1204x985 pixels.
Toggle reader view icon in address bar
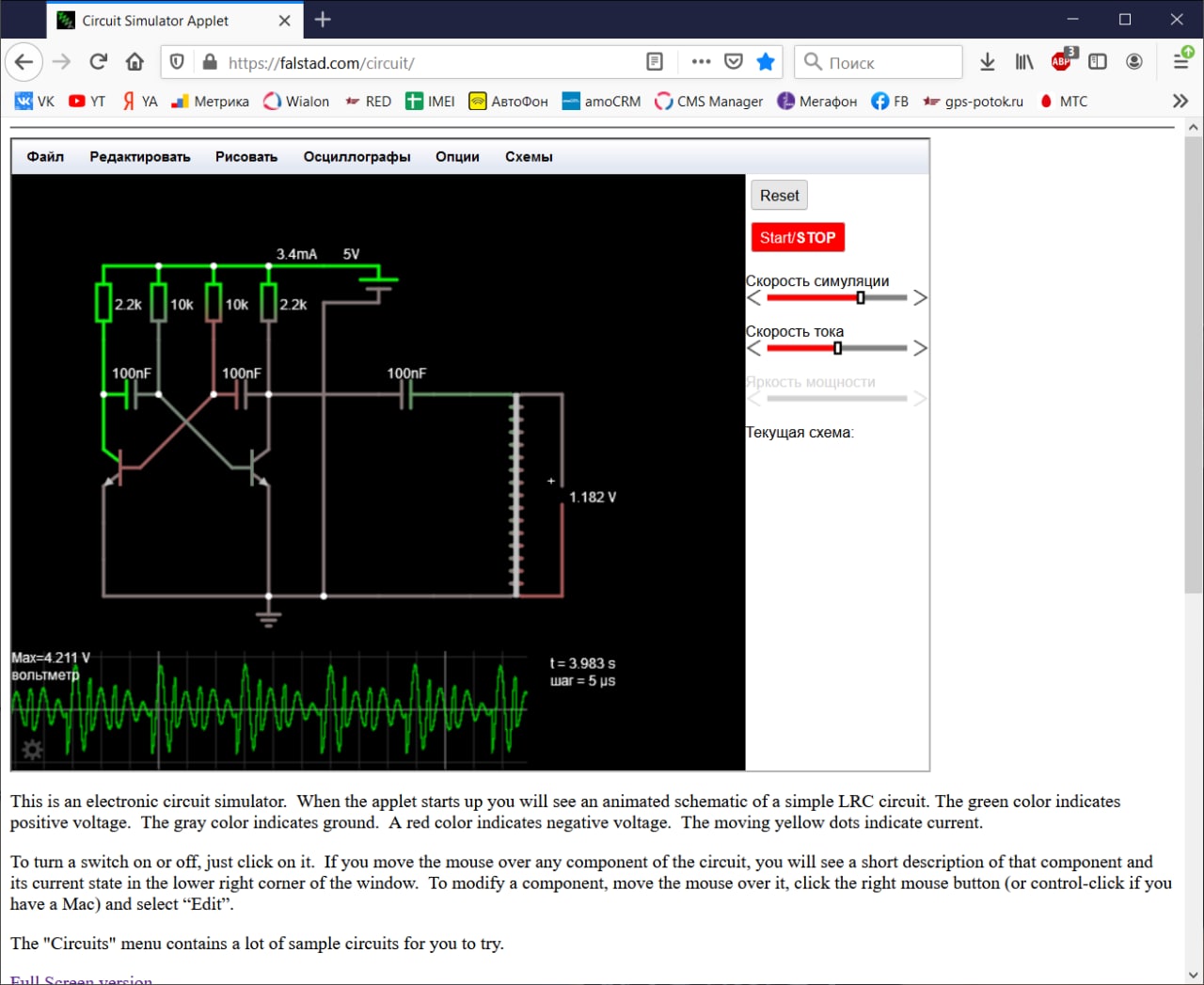(655, 62)
